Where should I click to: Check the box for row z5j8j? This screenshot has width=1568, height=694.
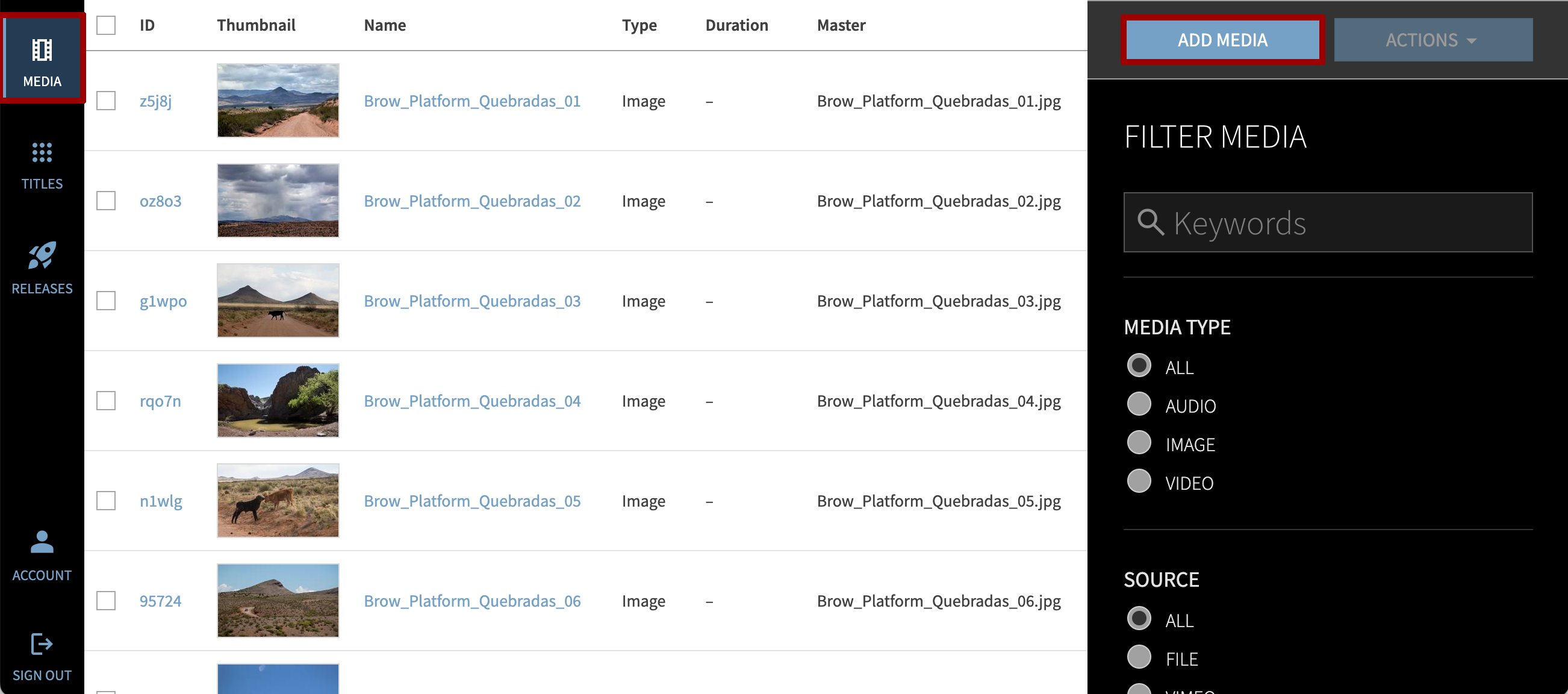coord(106,101)
